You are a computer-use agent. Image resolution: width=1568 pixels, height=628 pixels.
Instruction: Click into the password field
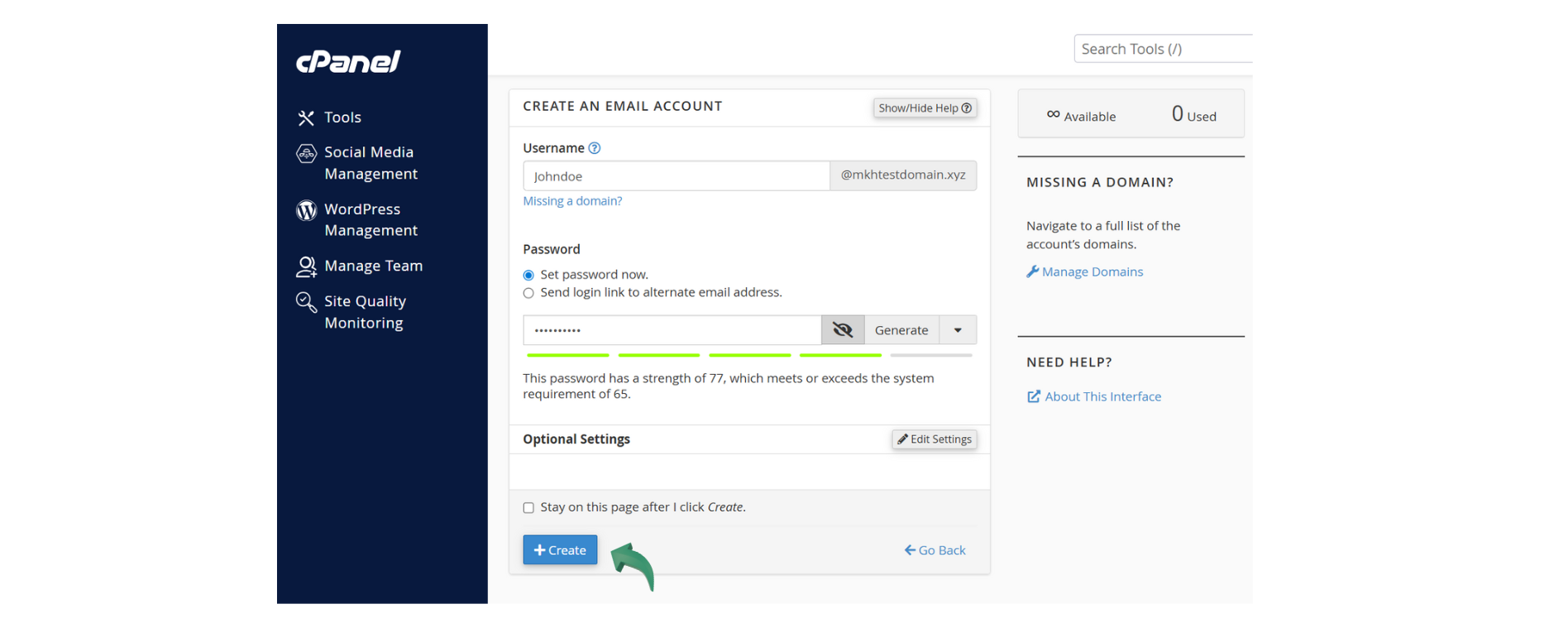coord(672,330)
